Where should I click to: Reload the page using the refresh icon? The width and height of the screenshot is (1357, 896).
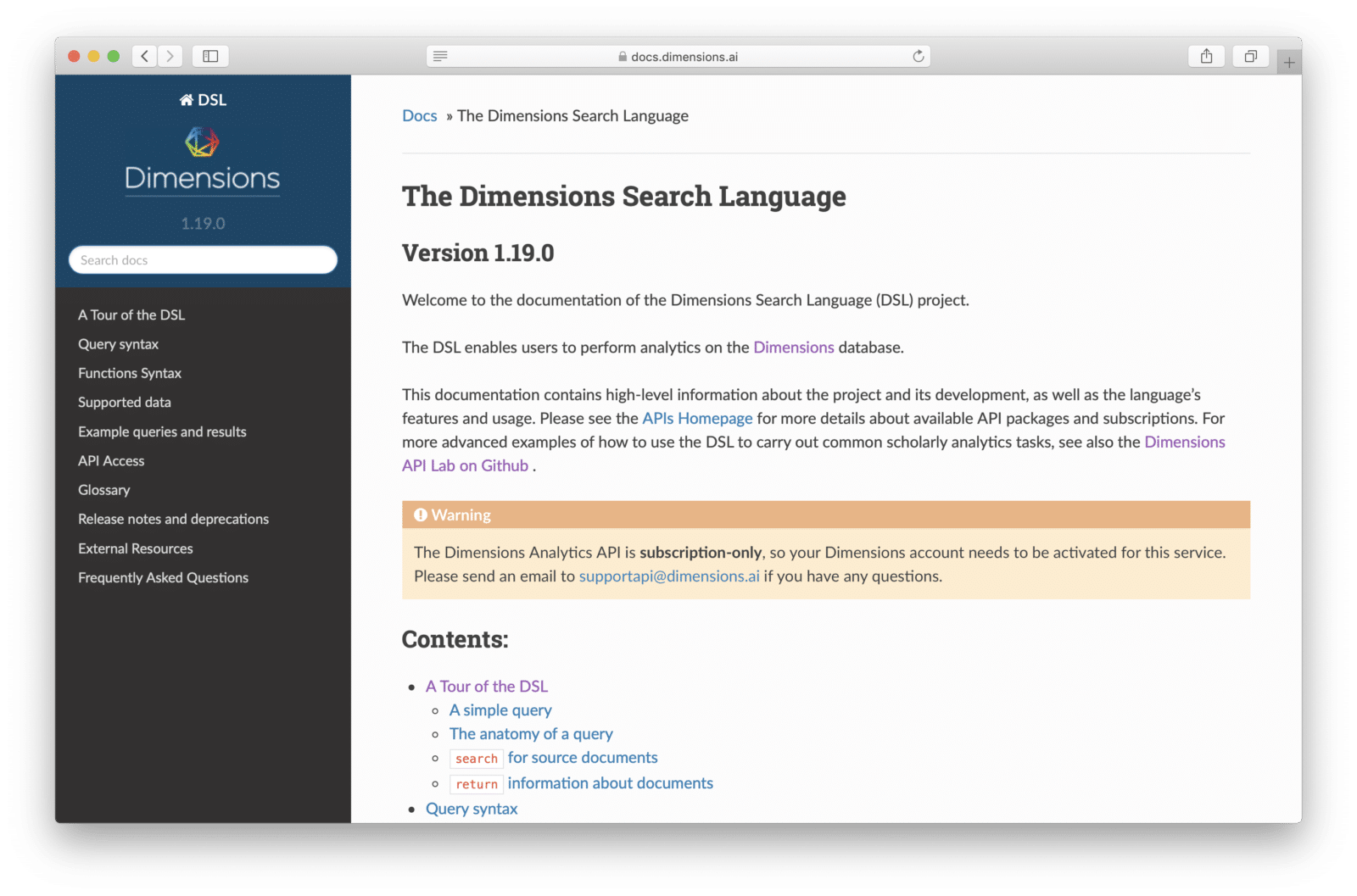919,56
